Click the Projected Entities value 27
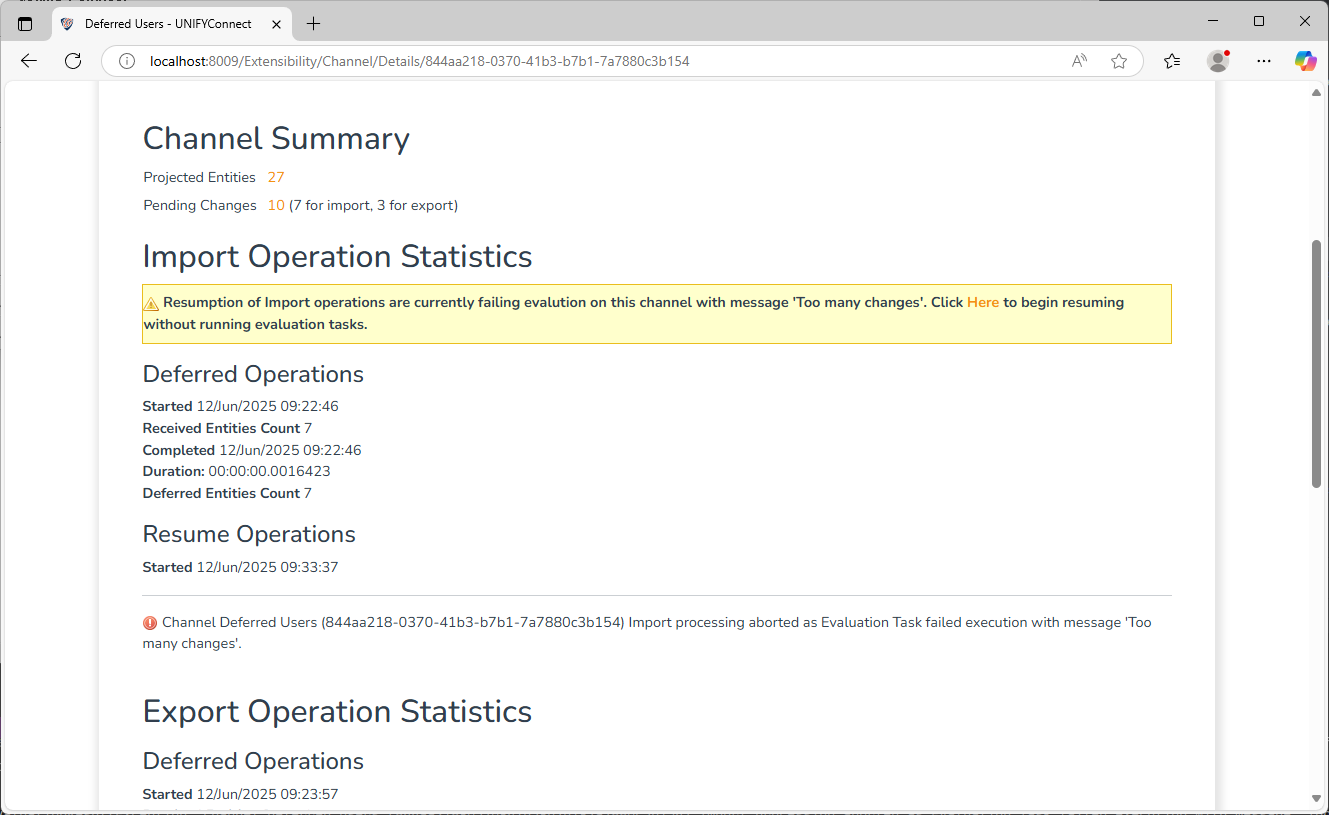This screenshot has width=1329, height=815. pyautogui.click(x=276, y=177)
